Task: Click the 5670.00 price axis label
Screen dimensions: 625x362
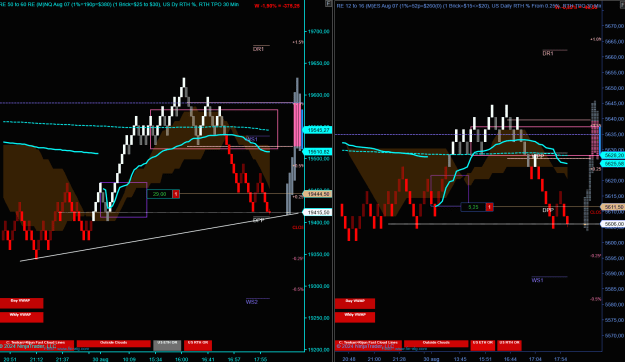Action: (614, 26)
